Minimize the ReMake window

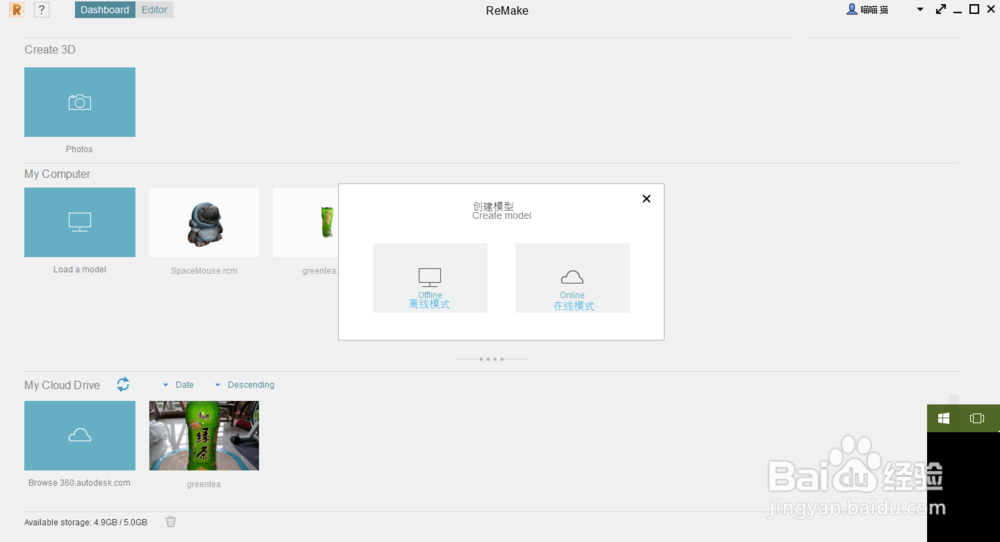[957, 11]
